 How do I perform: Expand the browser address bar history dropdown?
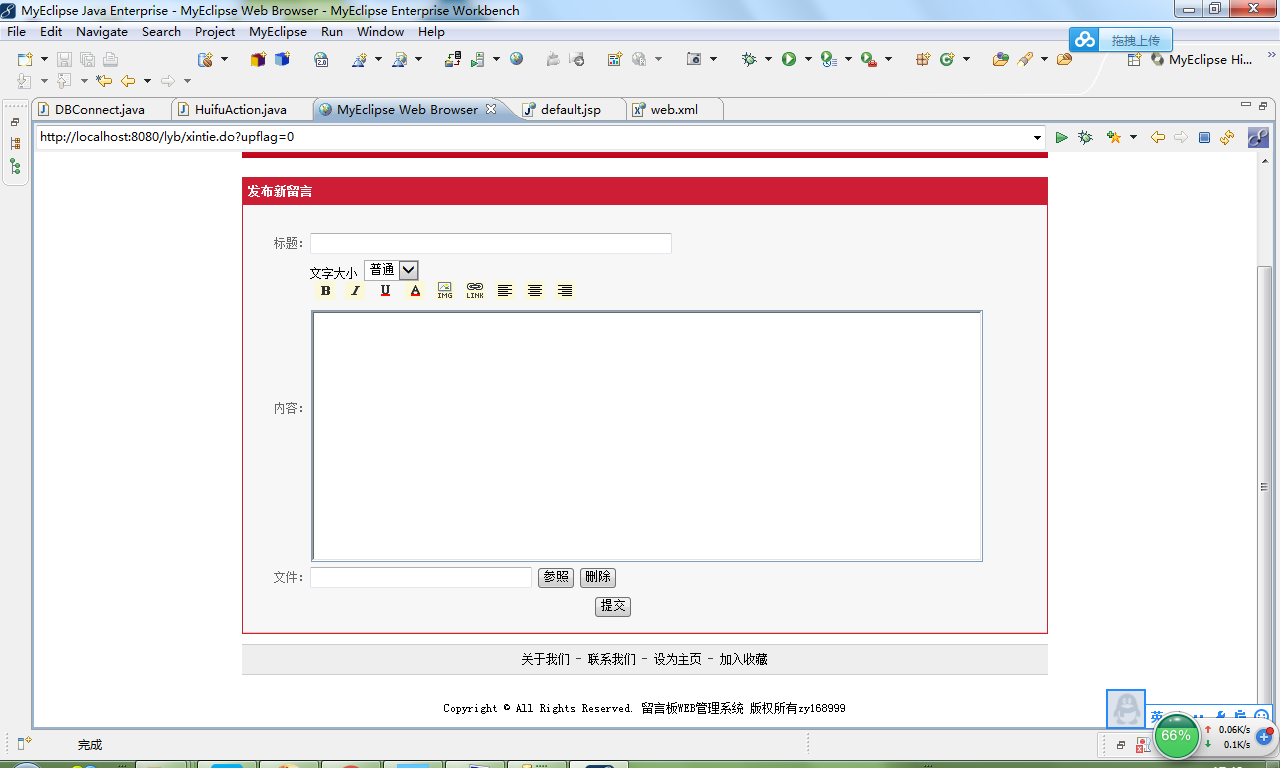pos(1038,137)
